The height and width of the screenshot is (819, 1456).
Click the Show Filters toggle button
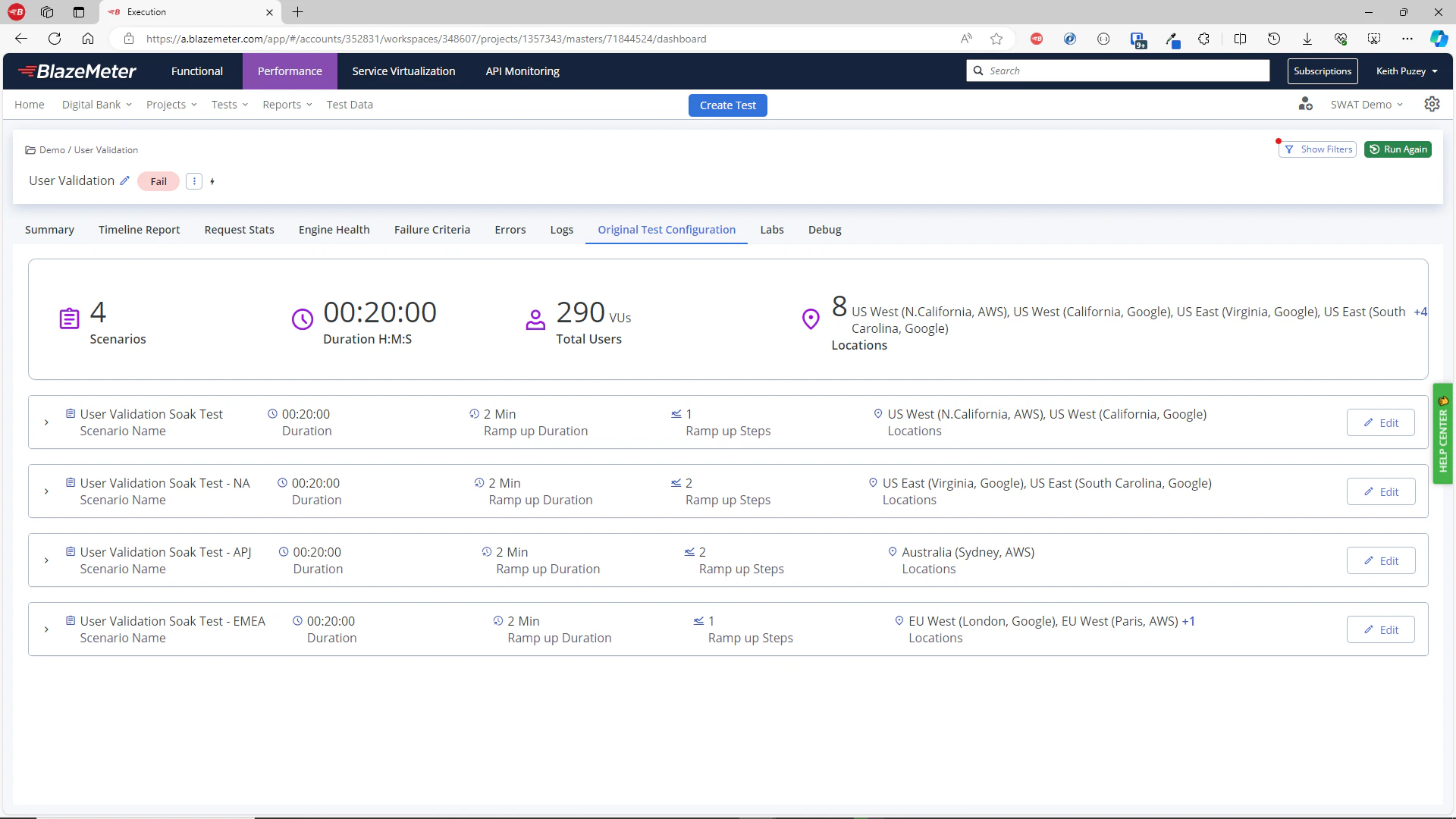tap(1317, 149)
